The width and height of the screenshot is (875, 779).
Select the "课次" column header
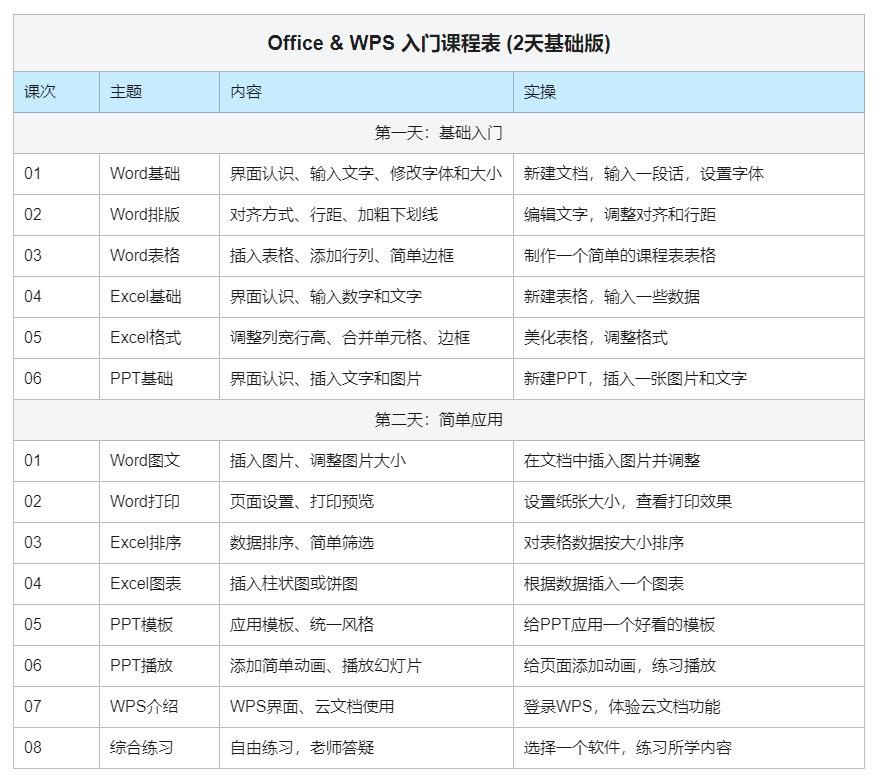(56, 92)
